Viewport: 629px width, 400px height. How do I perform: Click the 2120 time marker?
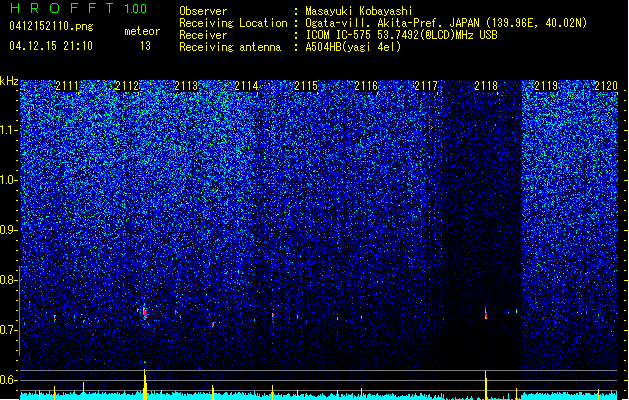pyautogui.click(x=606, y=86)
